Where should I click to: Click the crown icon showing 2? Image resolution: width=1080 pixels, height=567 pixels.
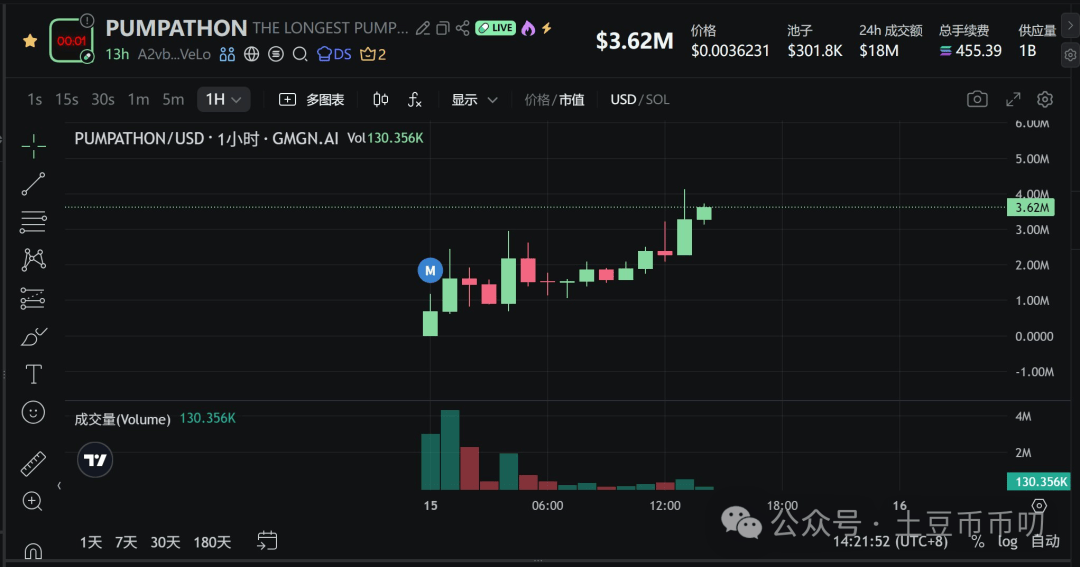click(x=373, y=54)
